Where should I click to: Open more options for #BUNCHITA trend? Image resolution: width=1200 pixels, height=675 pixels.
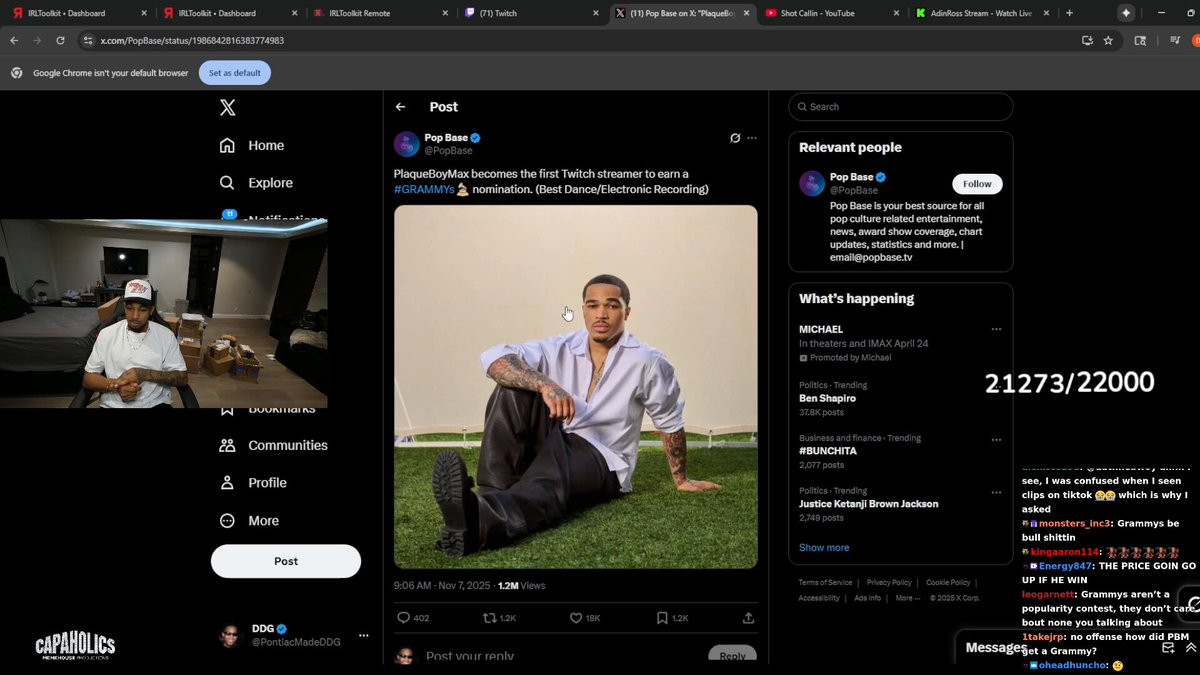tap(996, 439)
